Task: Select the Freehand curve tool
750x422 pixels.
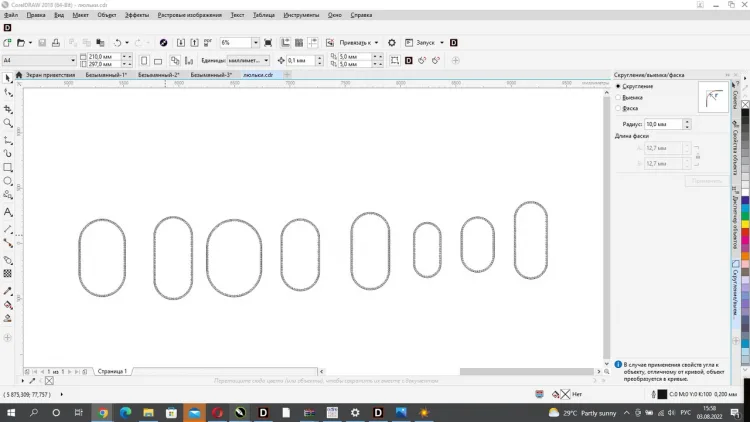Action: [x=8, y=140]
